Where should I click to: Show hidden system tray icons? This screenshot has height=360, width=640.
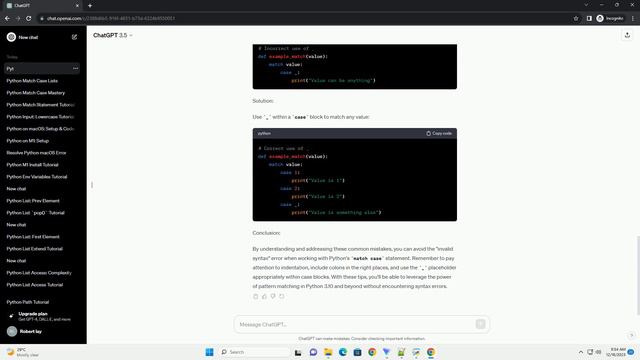(x=580, y=352)
